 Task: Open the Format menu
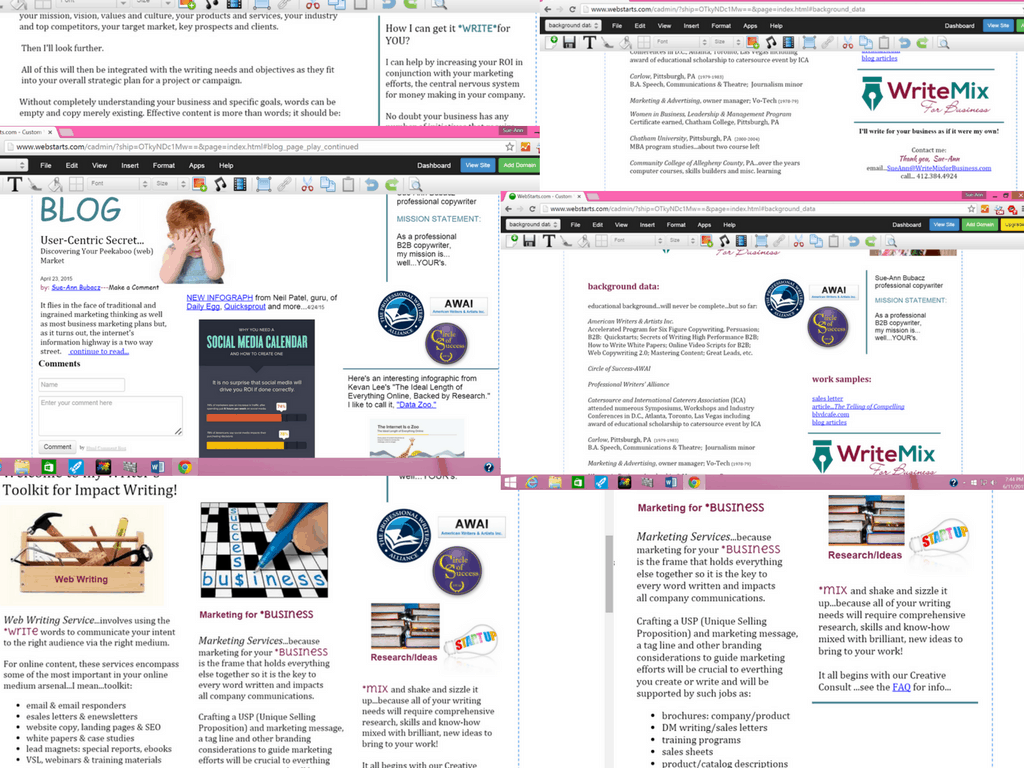[164, 165]
